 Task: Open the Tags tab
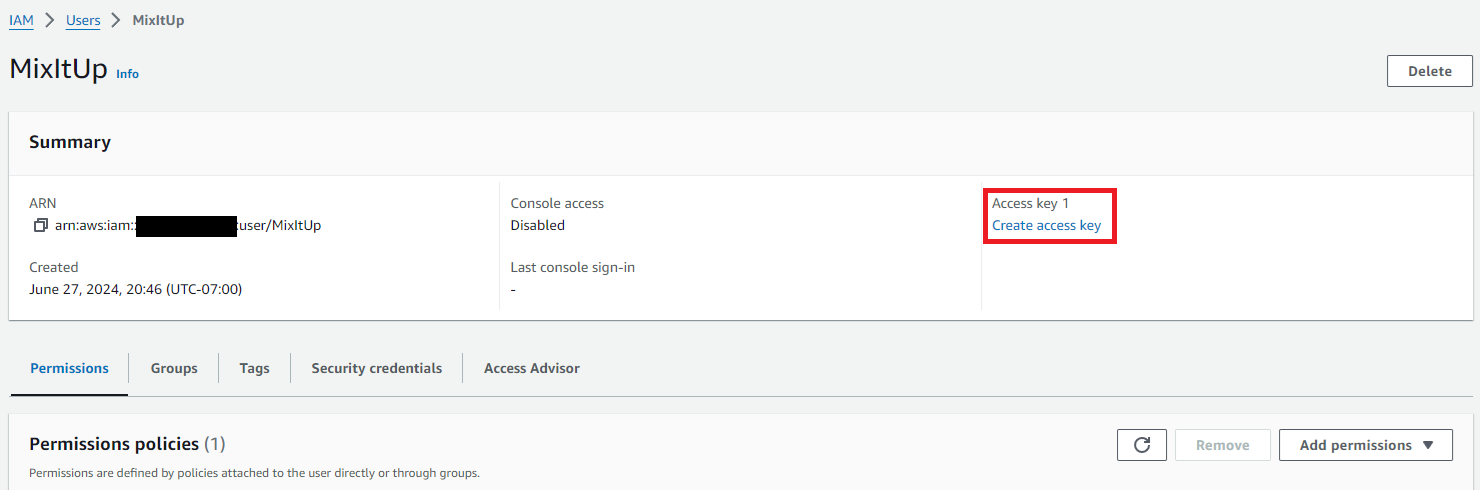click(x=254, y=368)
